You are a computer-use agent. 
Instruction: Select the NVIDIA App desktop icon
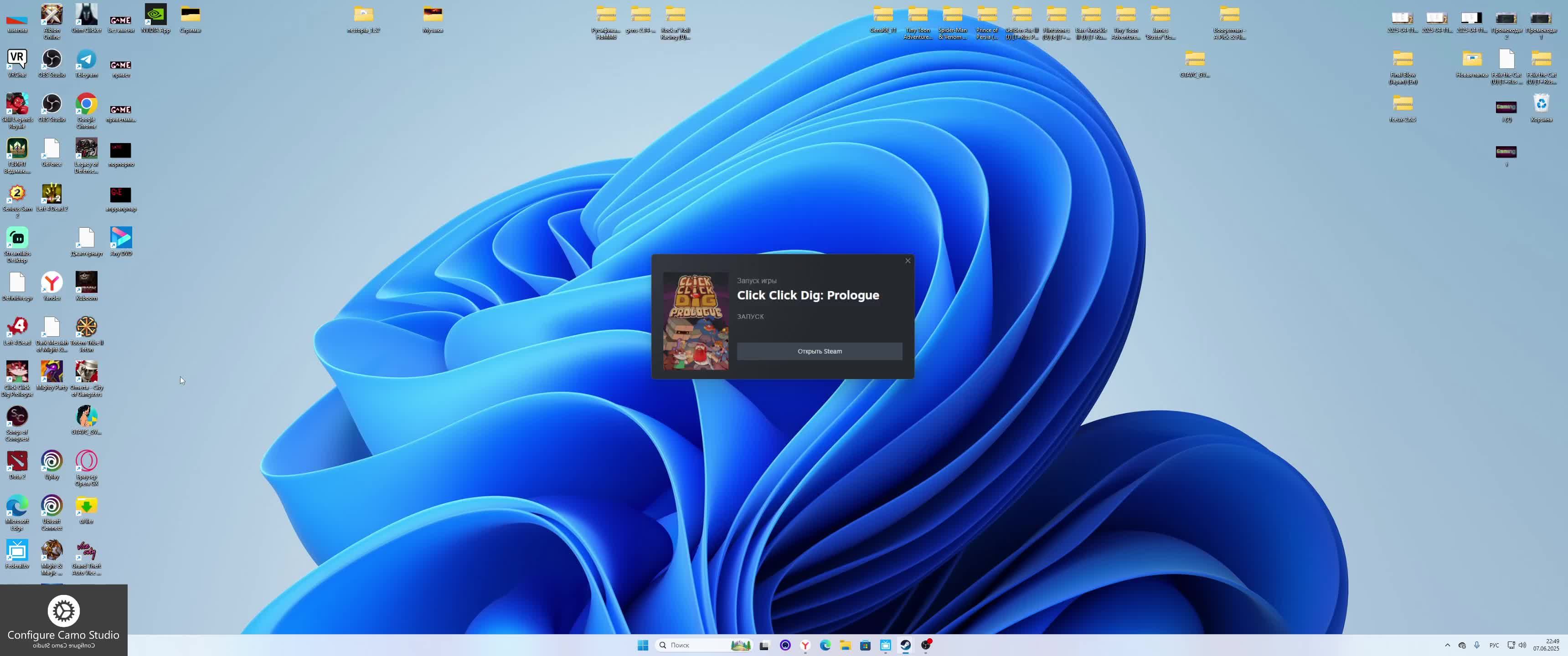[x=156, y=18]
